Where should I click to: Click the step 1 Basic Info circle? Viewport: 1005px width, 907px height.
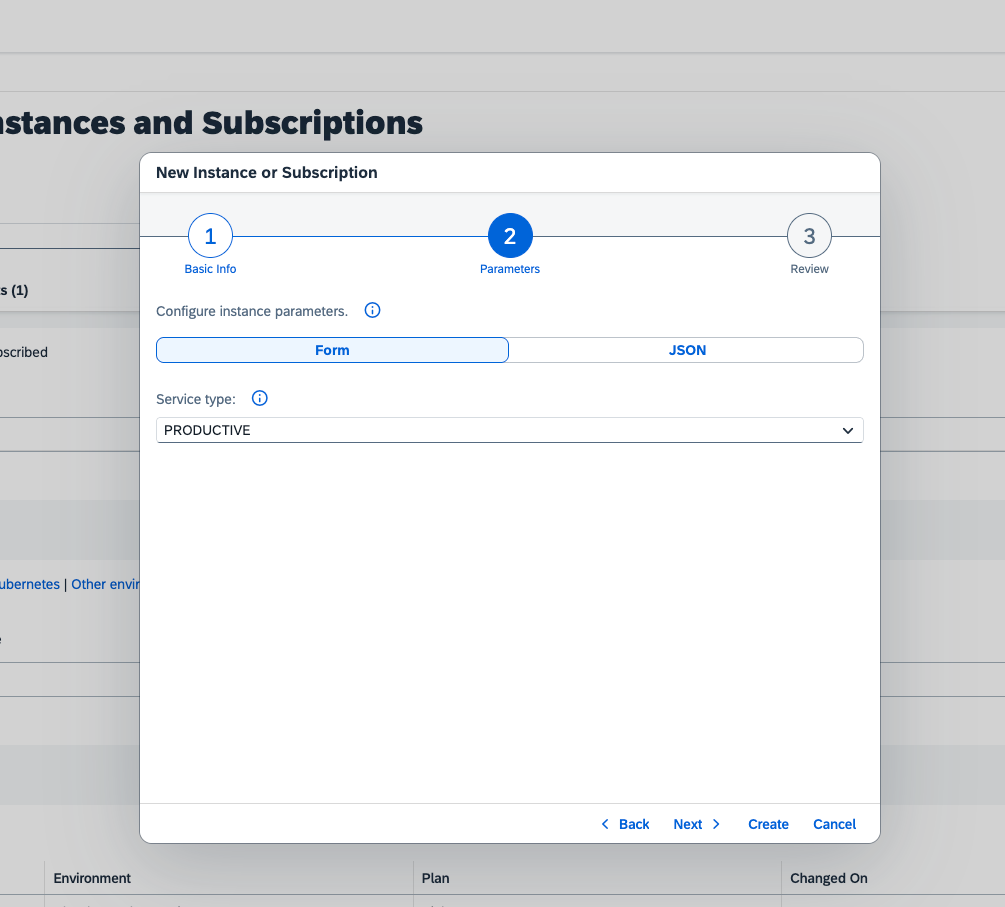point(210,237)
